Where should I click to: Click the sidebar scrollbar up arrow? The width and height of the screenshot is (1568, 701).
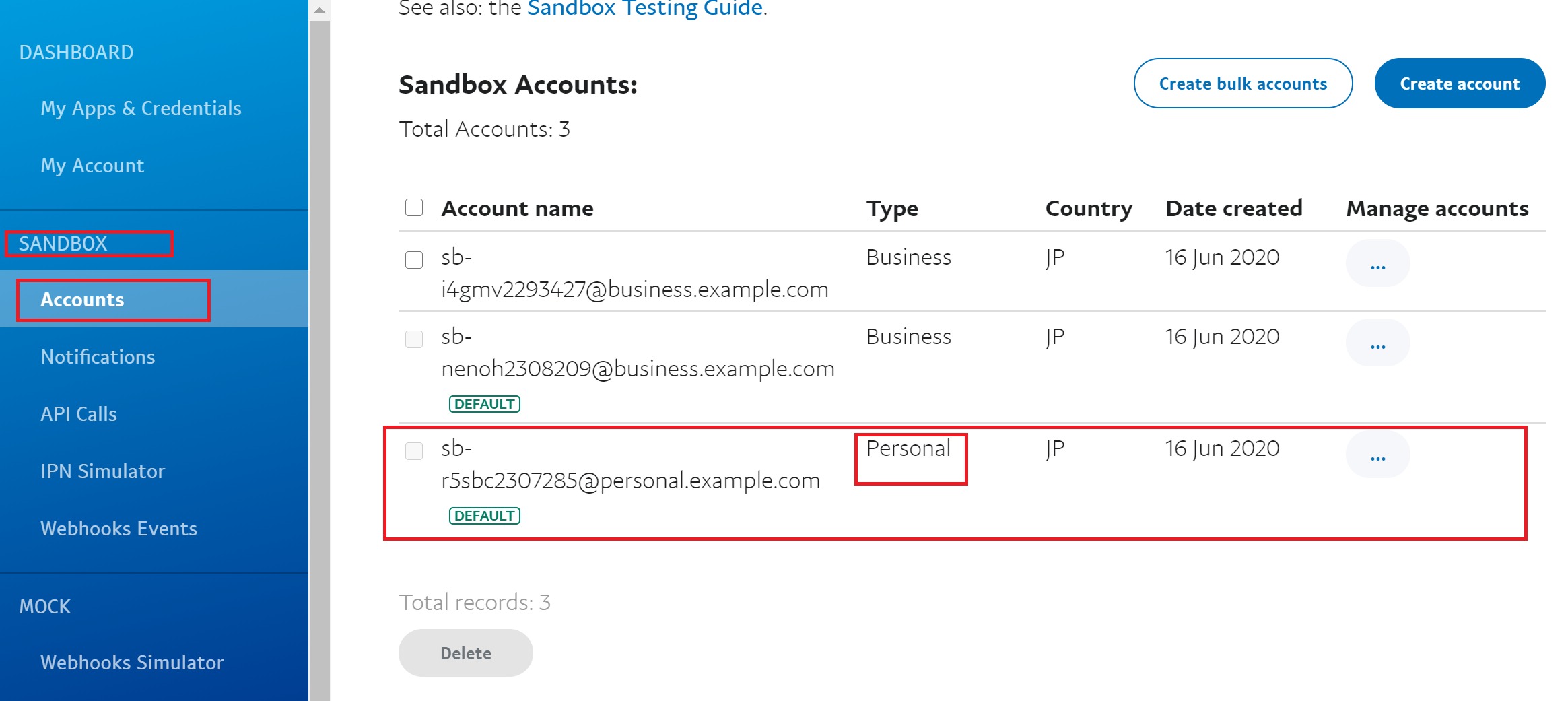point(320,10)
